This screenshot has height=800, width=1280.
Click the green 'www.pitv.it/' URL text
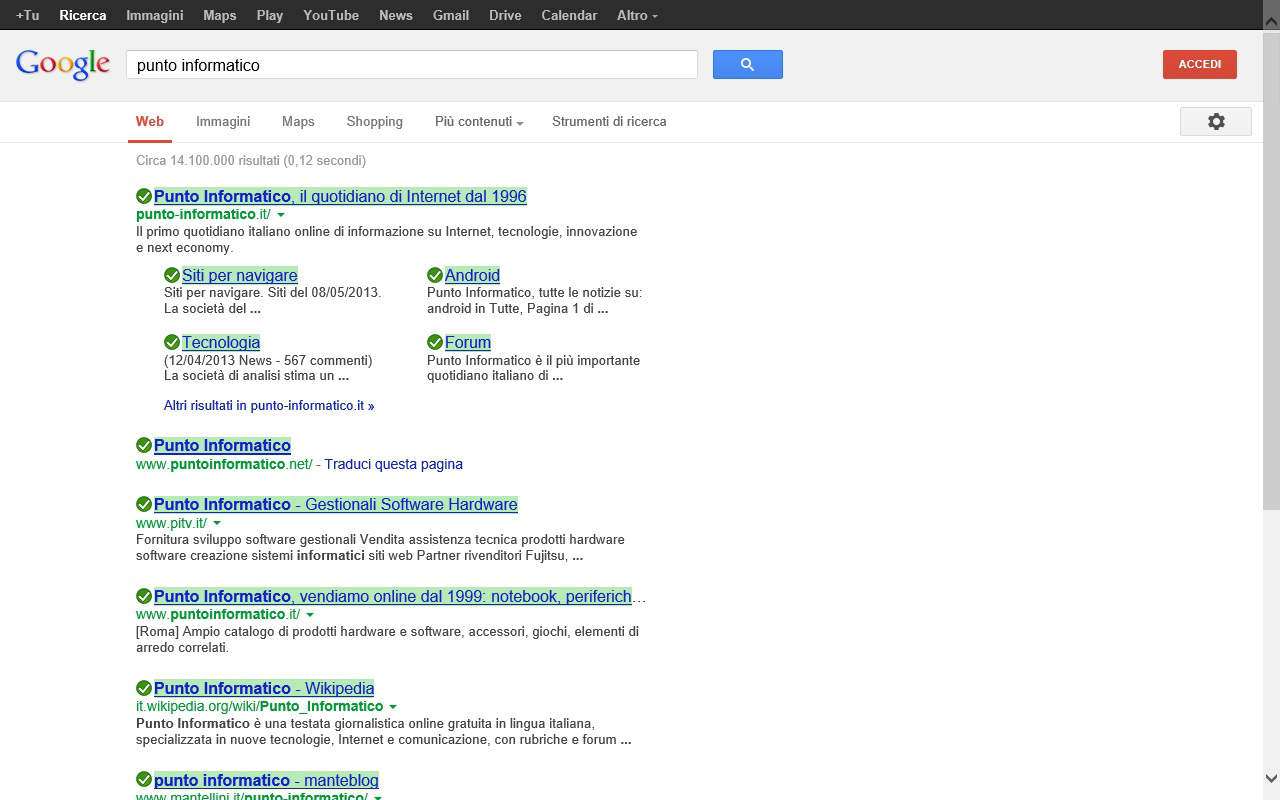(x=171, y=523)
